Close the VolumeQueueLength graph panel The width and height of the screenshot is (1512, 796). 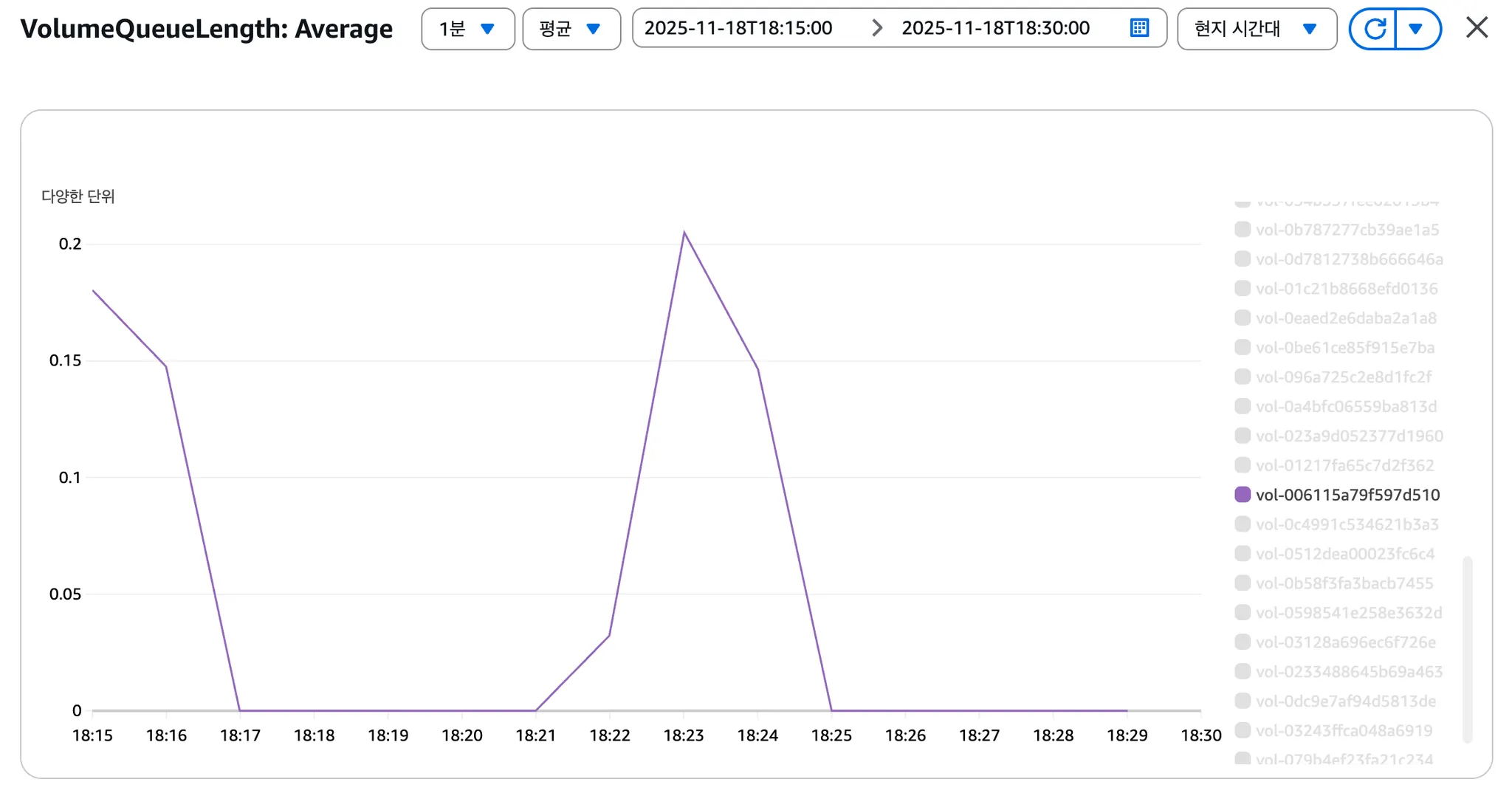click(1477, 28)
